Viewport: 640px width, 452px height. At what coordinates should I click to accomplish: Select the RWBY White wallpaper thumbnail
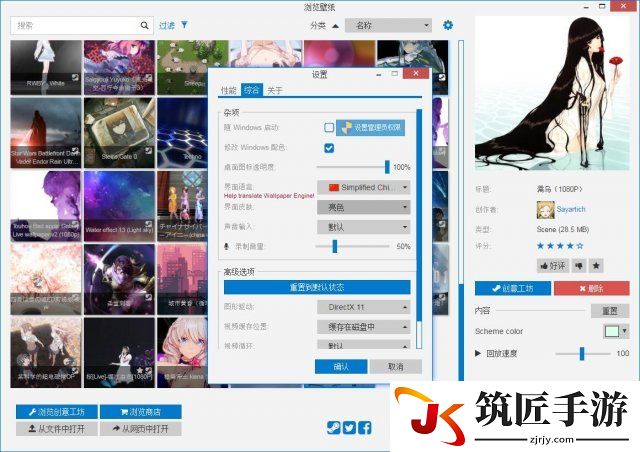46,67
